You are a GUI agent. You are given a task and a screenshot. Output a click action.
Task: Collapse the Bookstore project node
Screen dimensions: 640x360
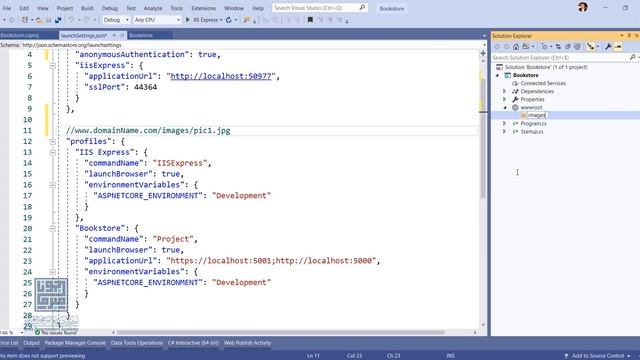(497, 76)
